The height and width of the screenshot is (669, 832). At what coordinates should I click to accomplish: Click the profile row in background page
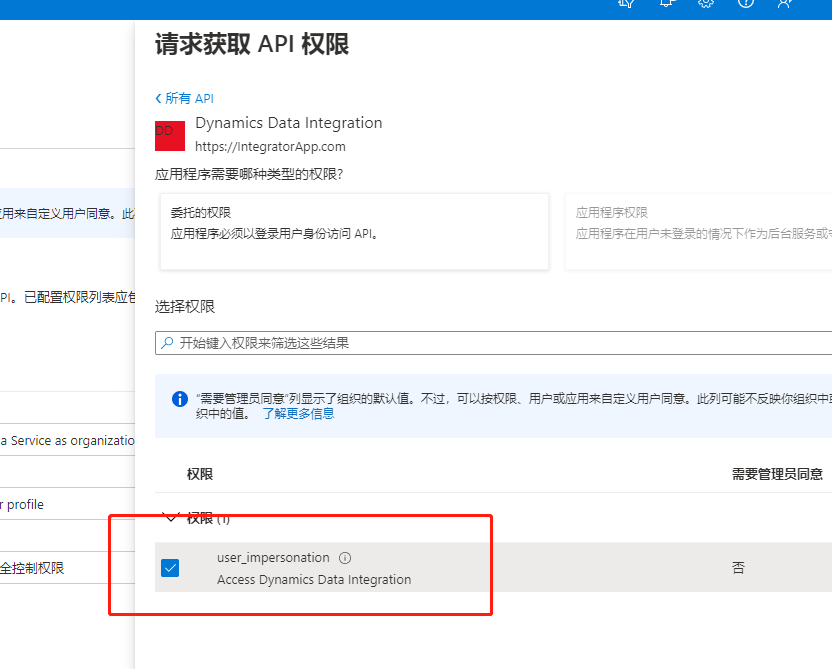(x=67, y=504)
